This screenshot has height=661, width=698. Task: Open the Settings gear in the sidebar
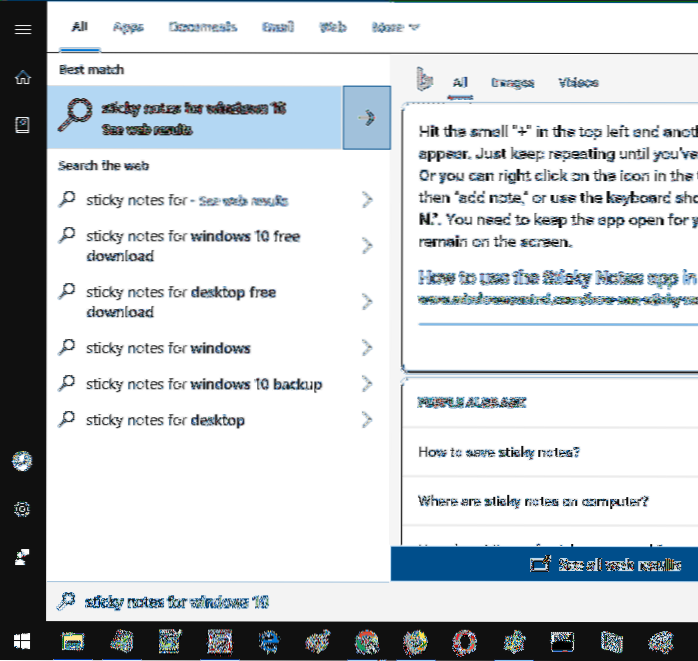click(x=22, y=509)
